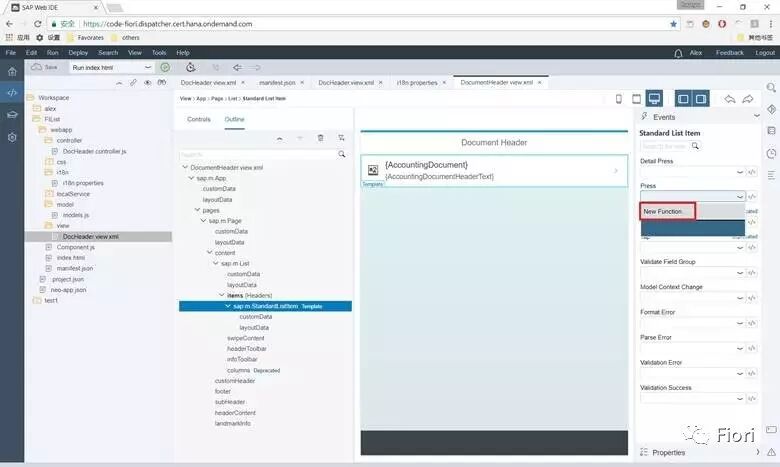Click the green Run button icon
Image resolution: width=780 pixels, height=467 pixels.
tap(165, 67)
